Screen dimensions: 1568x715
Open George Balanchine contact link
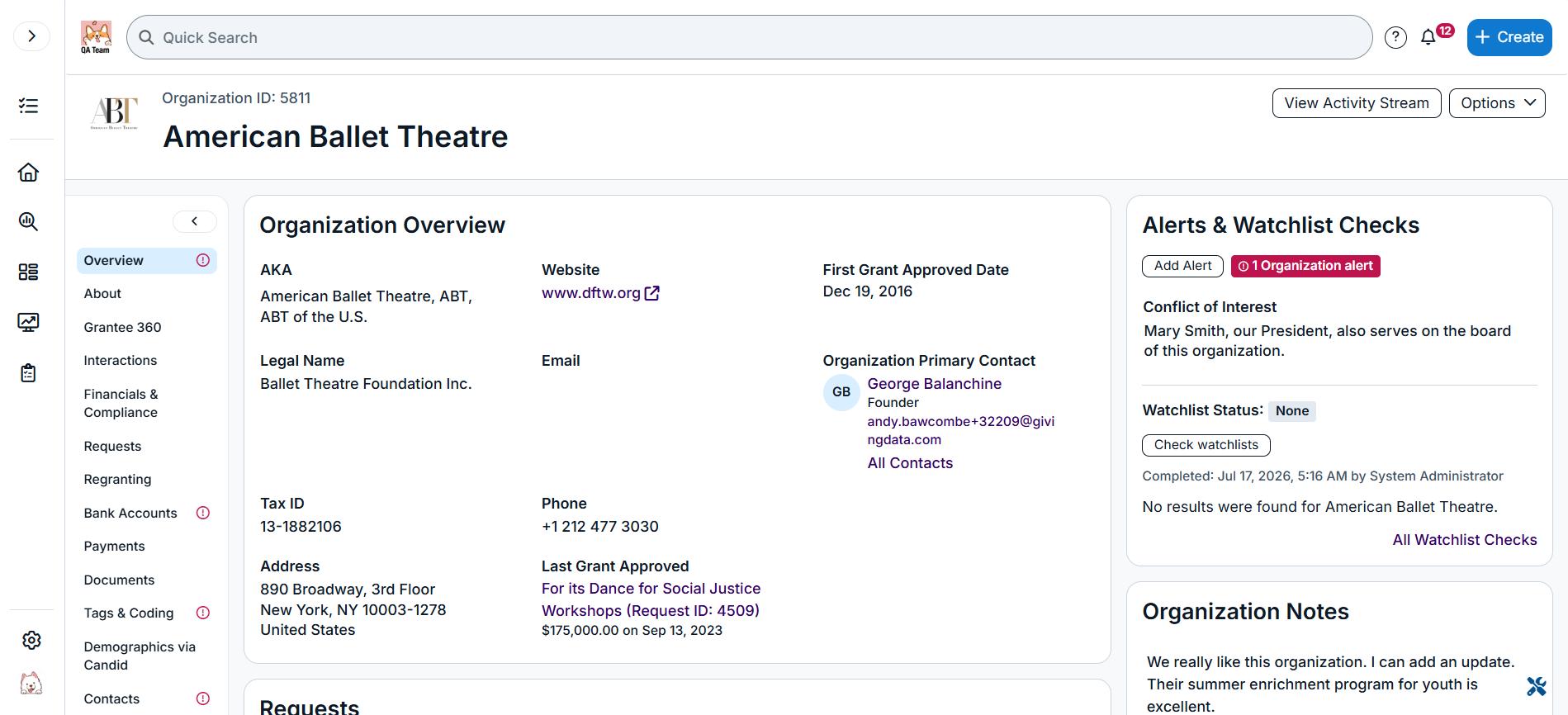pyautogui.click(x=934, y=384)
